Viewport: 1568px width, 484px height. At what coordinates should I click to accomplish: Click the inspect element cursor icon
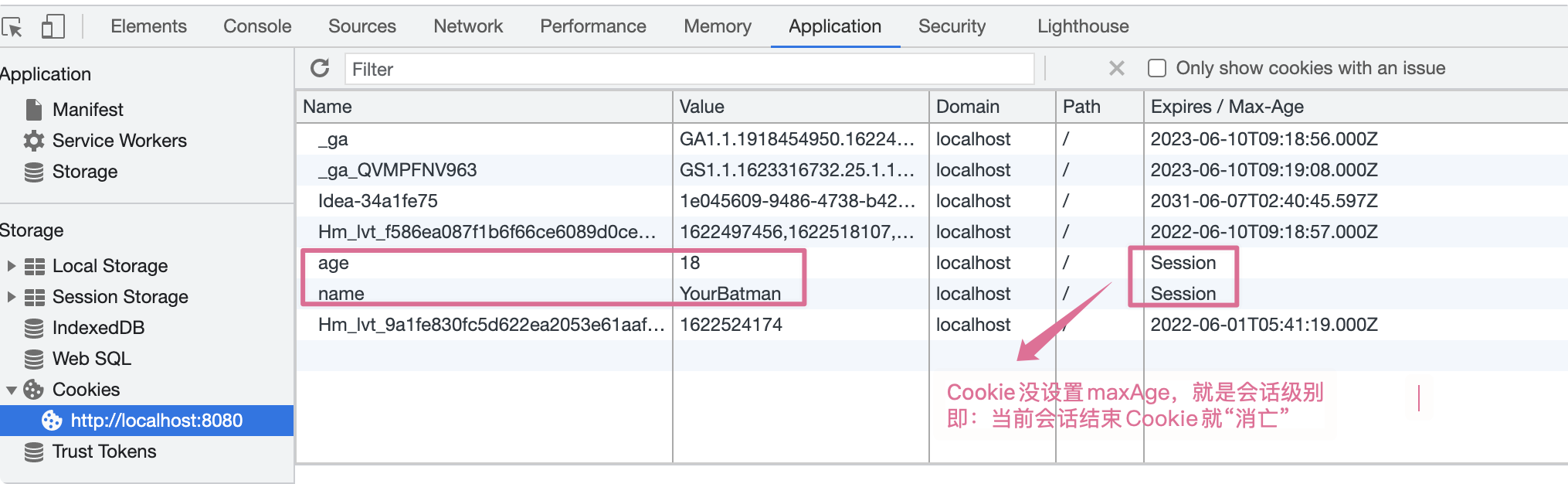coord(12,27)
